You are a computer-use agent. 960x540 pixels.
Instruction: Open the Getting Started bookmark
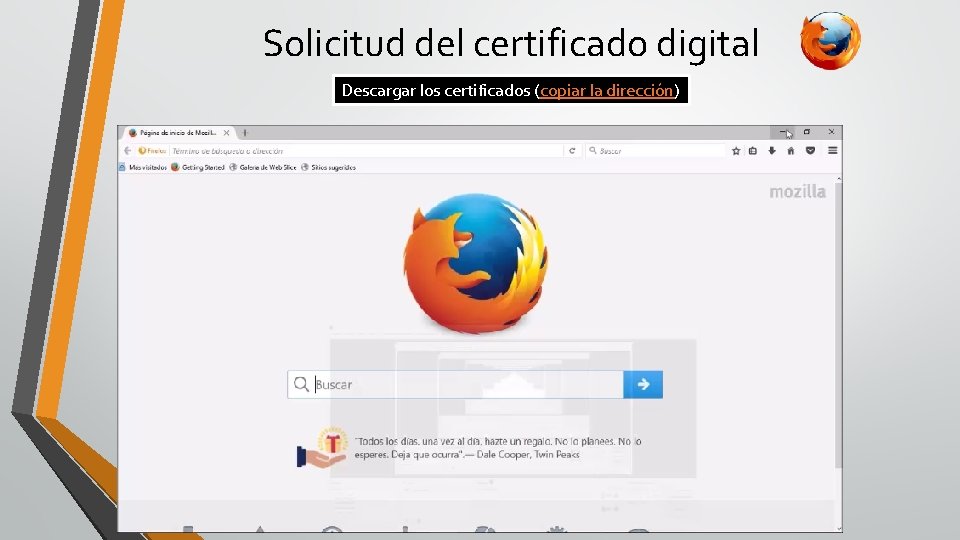pos(198,167)
